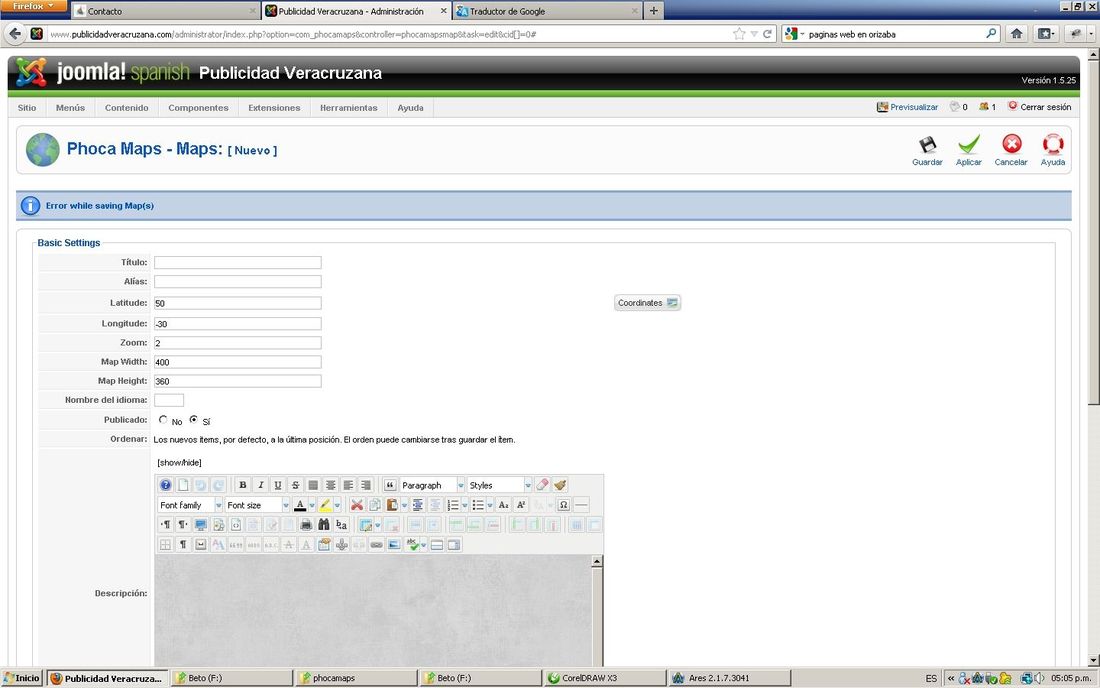The height and width of the screenshot is (688, 1100).
Task: Toggle left-to-right text direction
Action: pyautogui.click(x=166, y=525)
